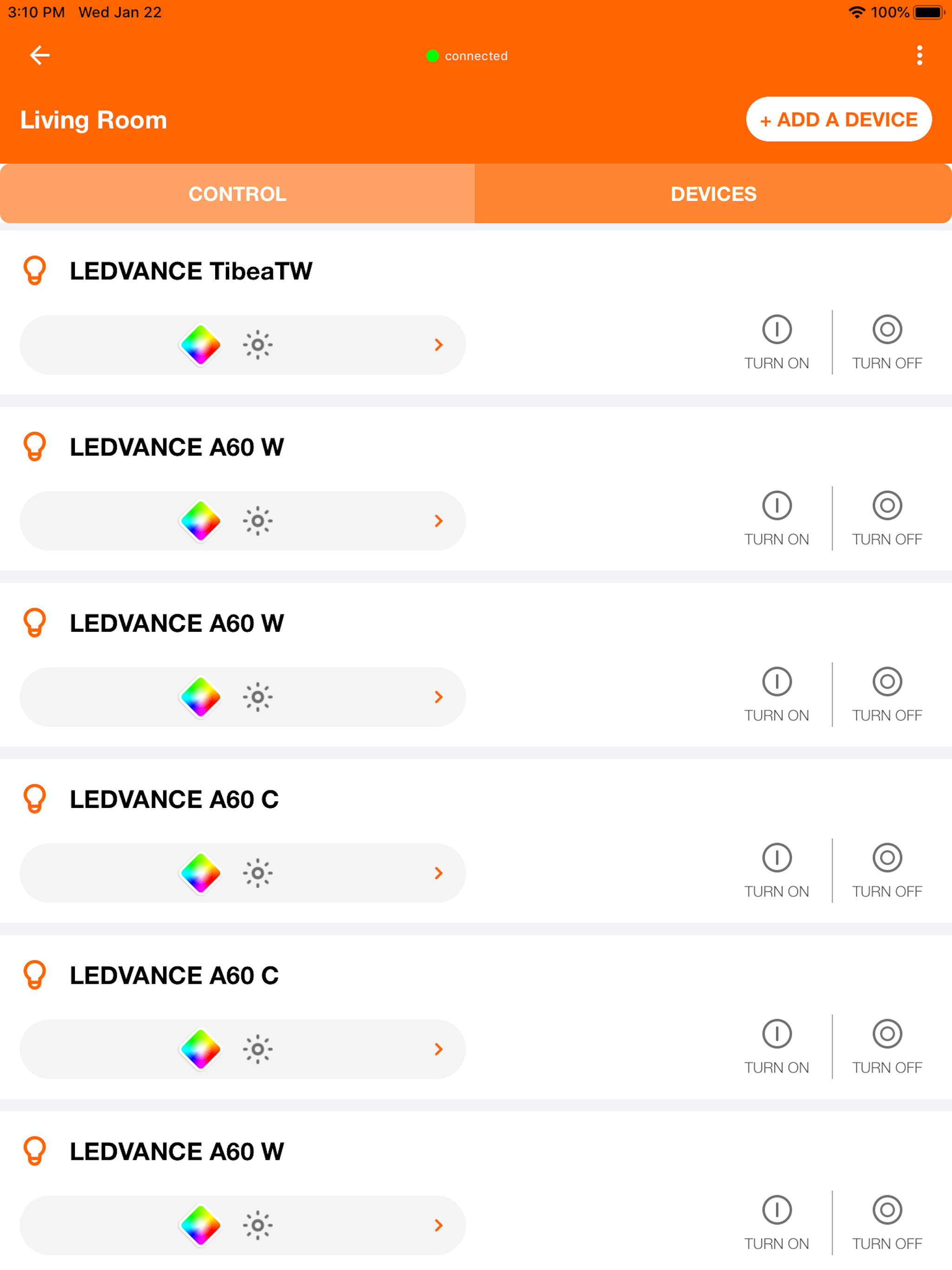Expand the last LEDVANCE A60 W control panel

tap(439, 1225)
